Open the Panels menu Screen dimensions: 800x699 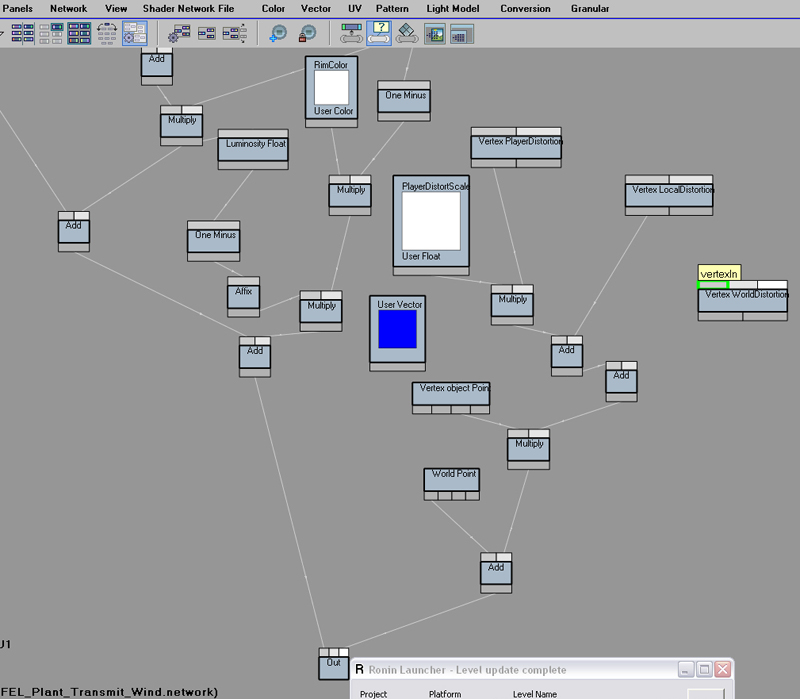coord(17,9)
